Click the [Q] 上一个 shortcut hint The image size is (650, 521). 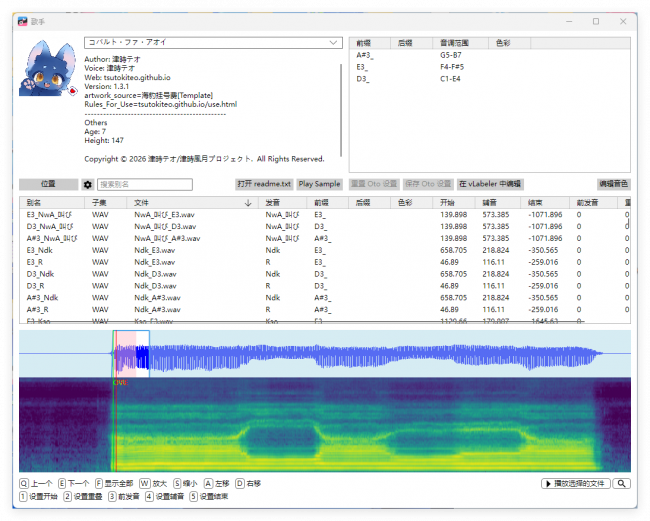[36, 484]
